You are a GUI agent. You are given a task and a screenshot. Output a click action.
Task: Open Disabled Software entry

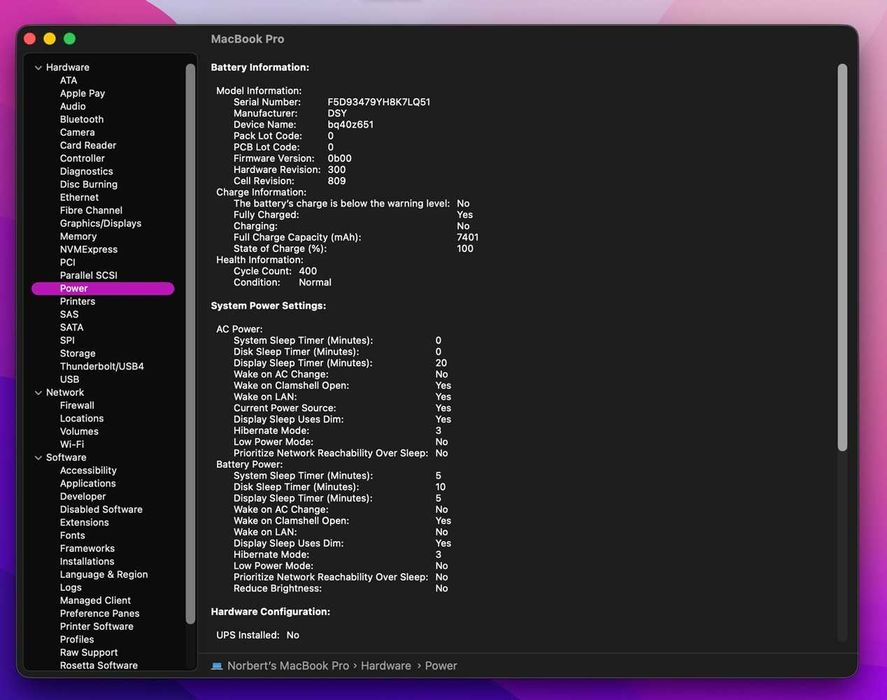[x=101, y=510]
